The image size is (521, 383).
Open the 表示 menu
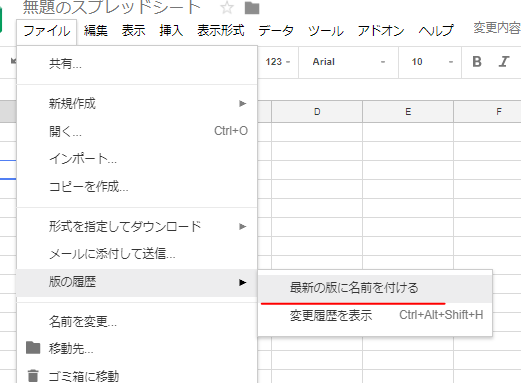point(133,31)
